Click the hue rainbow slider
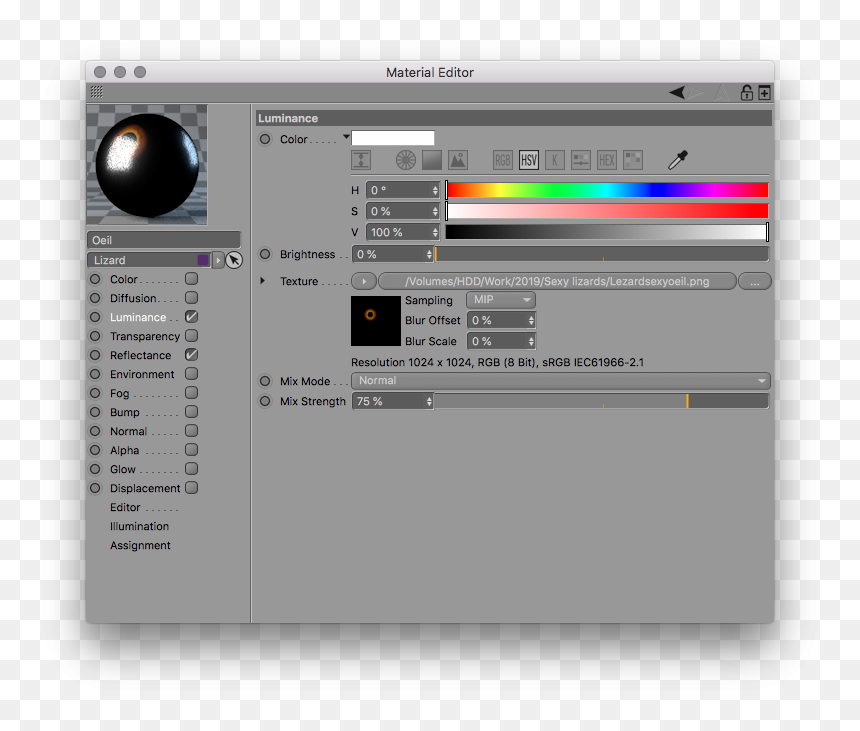 pos(607,190)
